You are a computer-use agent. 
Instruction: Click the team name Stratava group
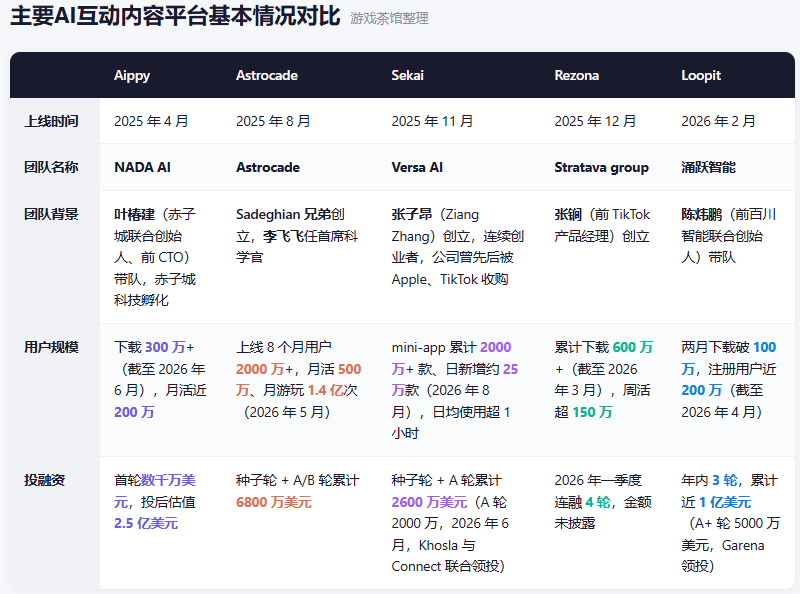(602, 167)
